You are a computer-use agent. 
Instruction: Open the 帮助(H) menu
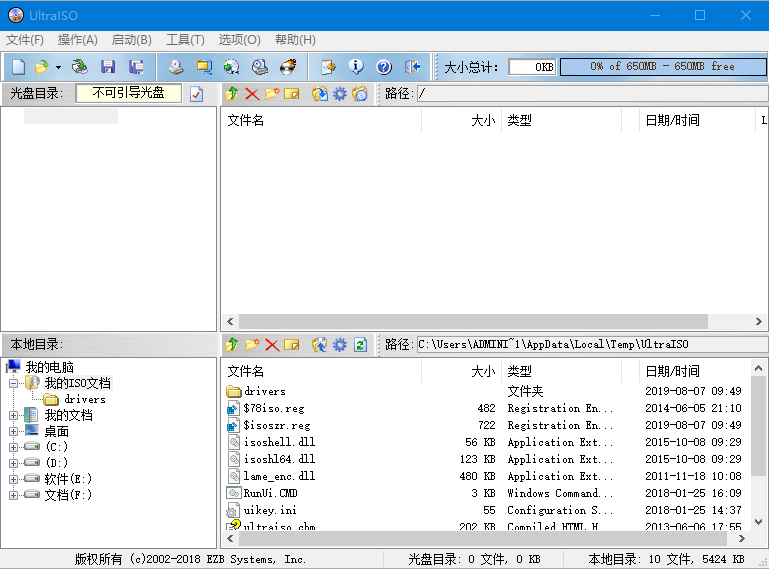pos(295,40)
